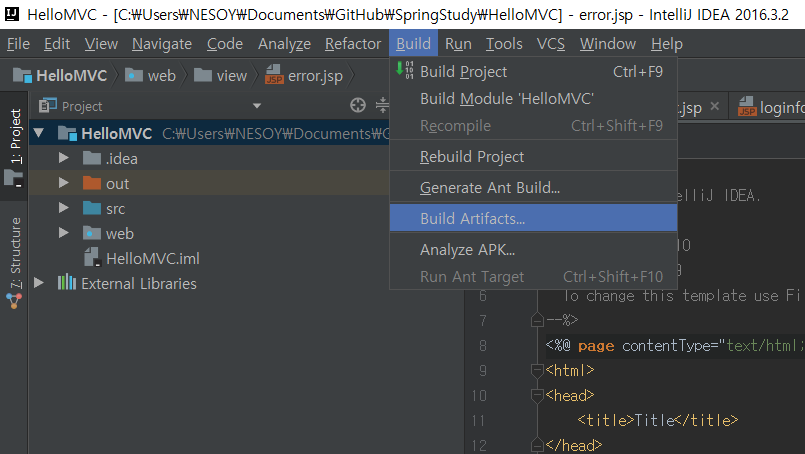Open the Tools menu
The image size is (805, 454).
[504, 44]
